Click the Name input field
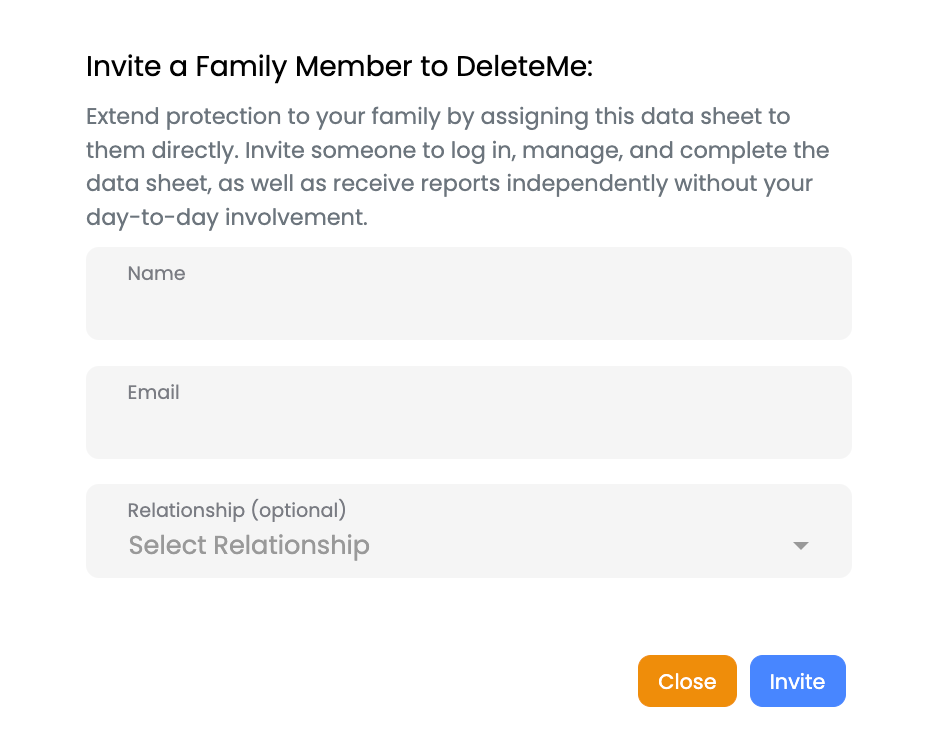 point(469,293)
